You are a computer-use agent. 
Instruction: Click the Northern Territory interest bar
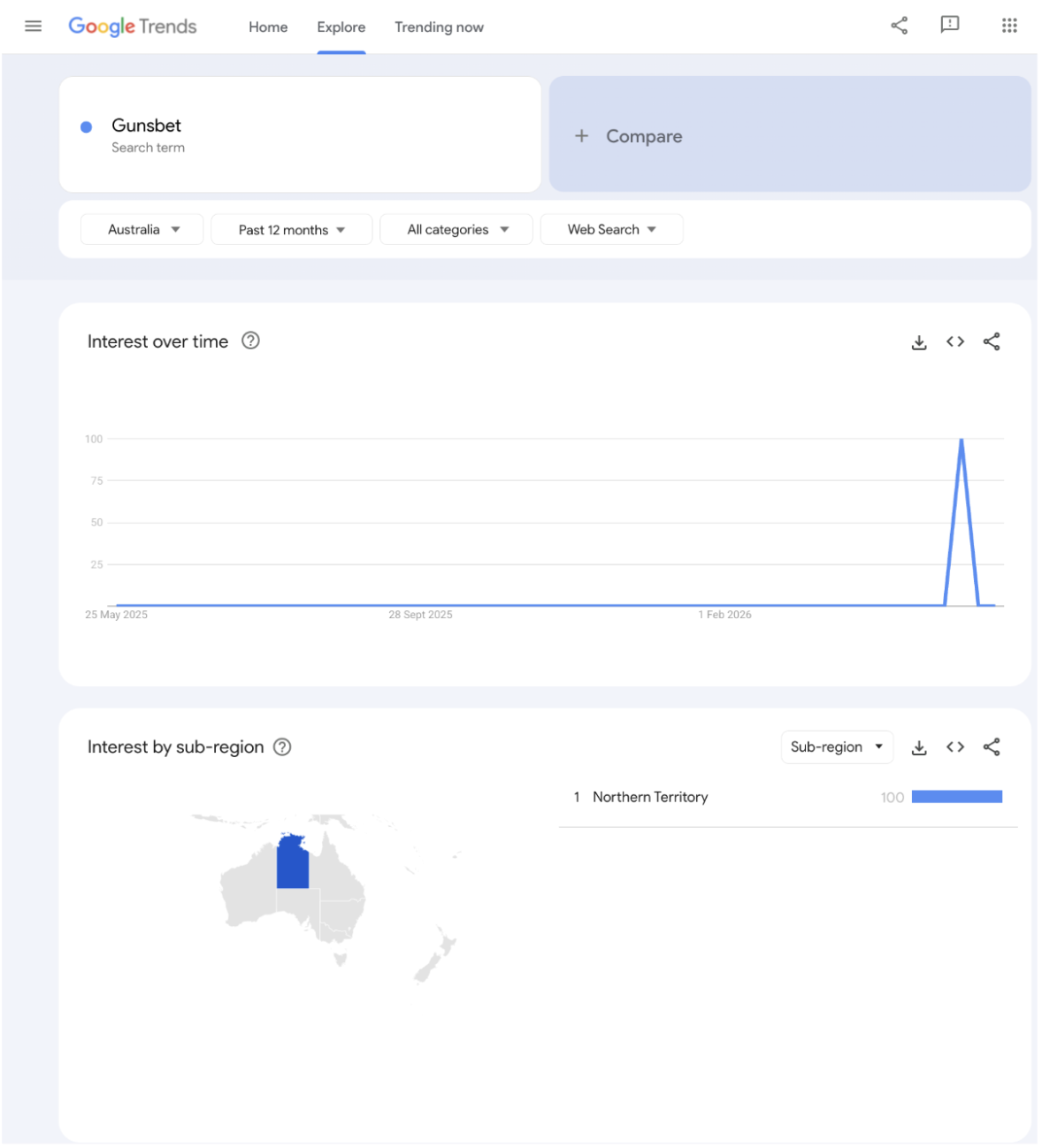956,797
